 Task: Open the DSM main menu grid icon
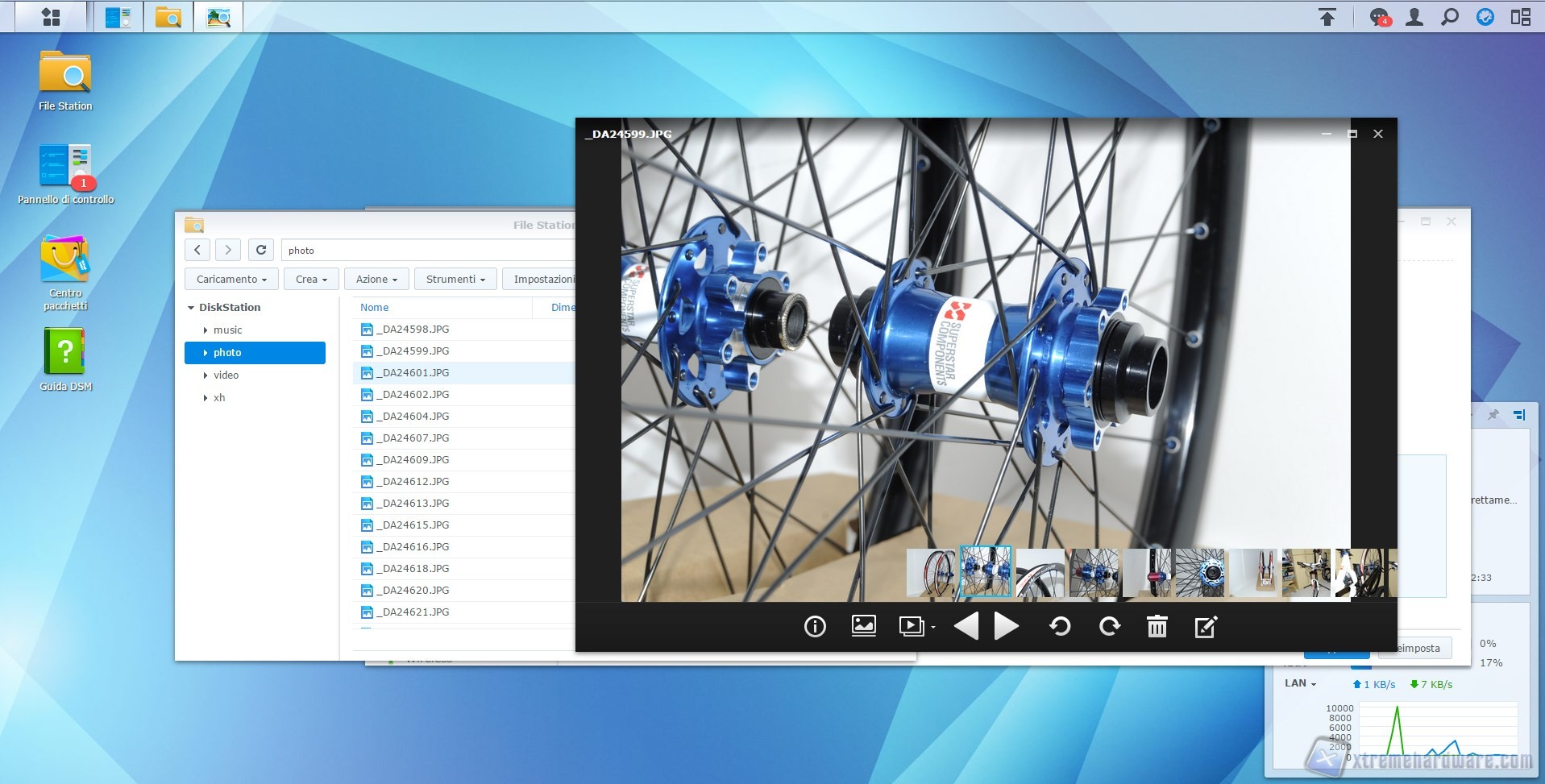click(51, 17)
